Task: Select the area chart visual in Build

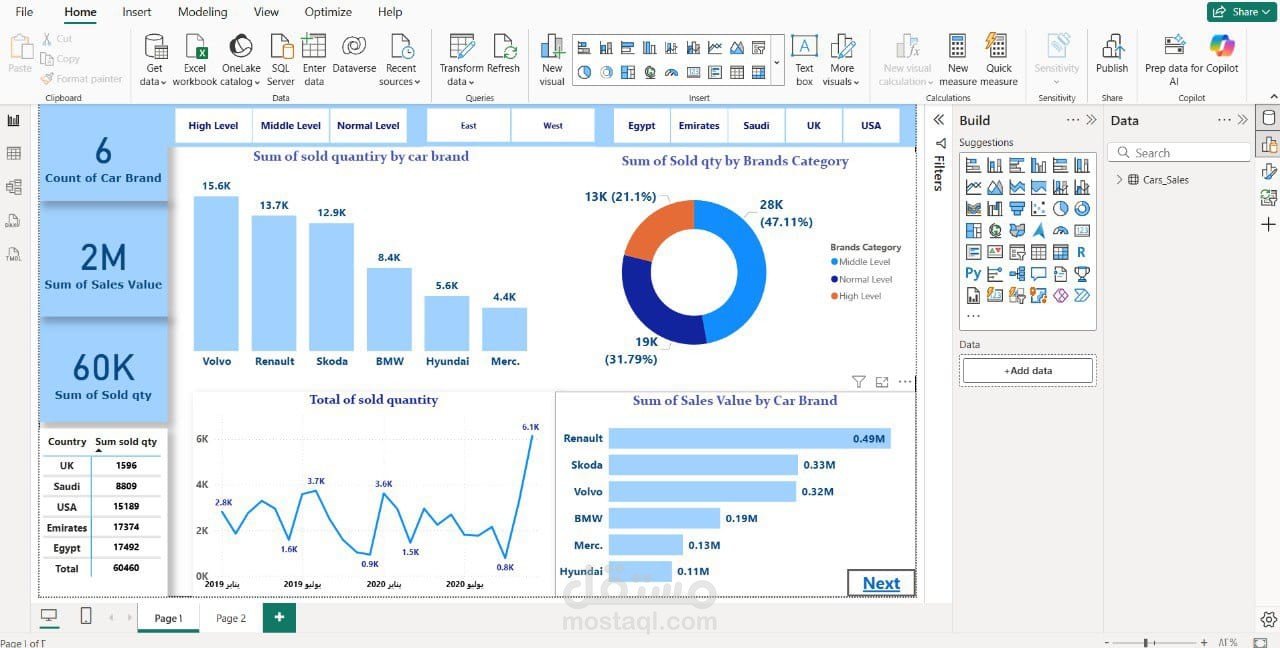Action: (x=995, y=187)
